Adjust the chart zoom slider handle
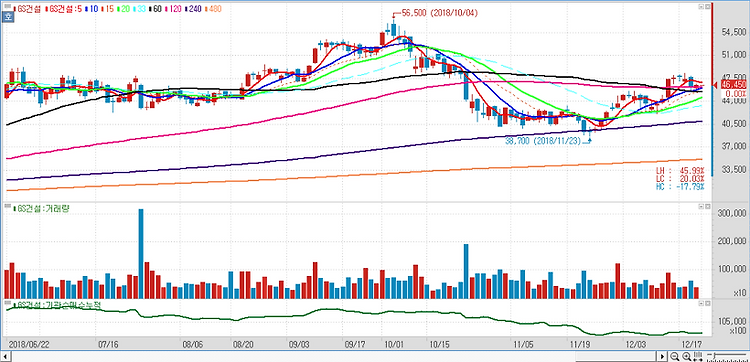Viewport: 750px width, 362px height. (x=715, y=356)
